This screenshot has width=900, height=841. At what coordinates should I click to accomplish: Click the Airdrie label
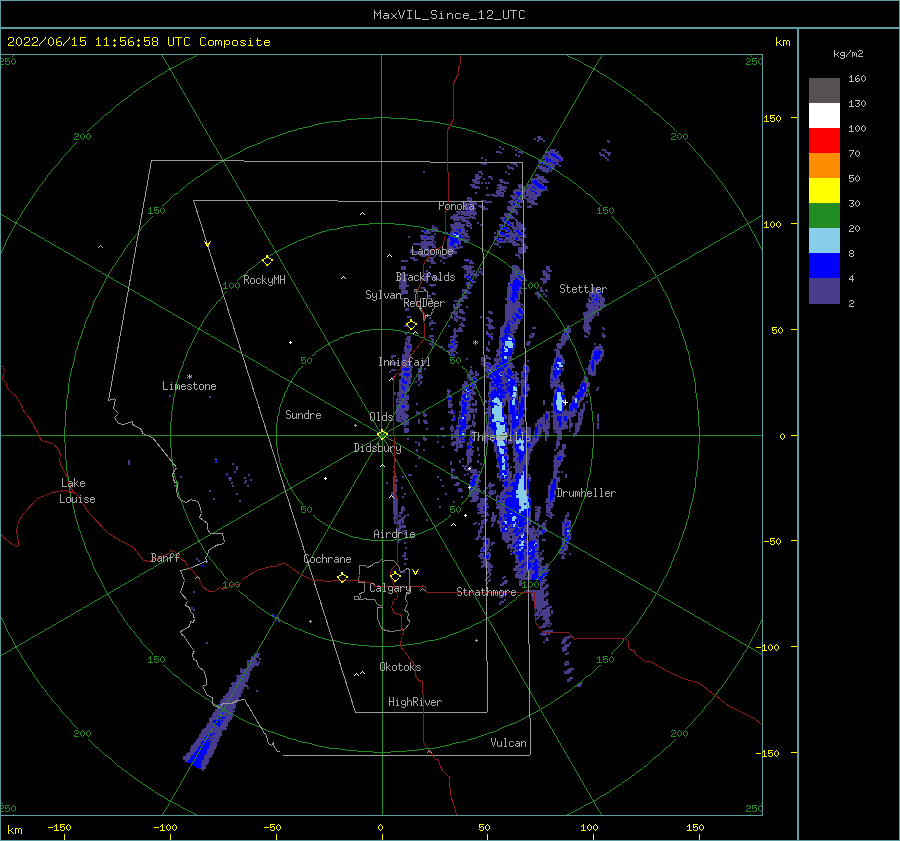click(394, 534)
